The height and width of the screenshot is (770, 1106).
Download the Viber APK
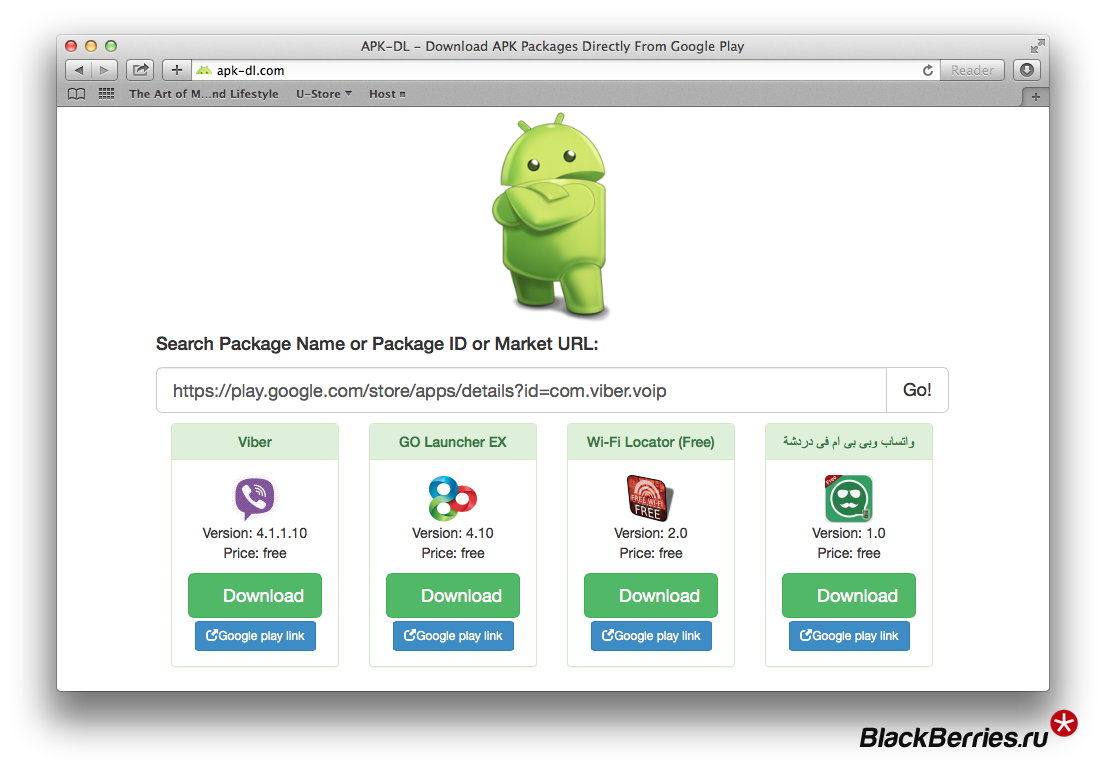point(255,596)
